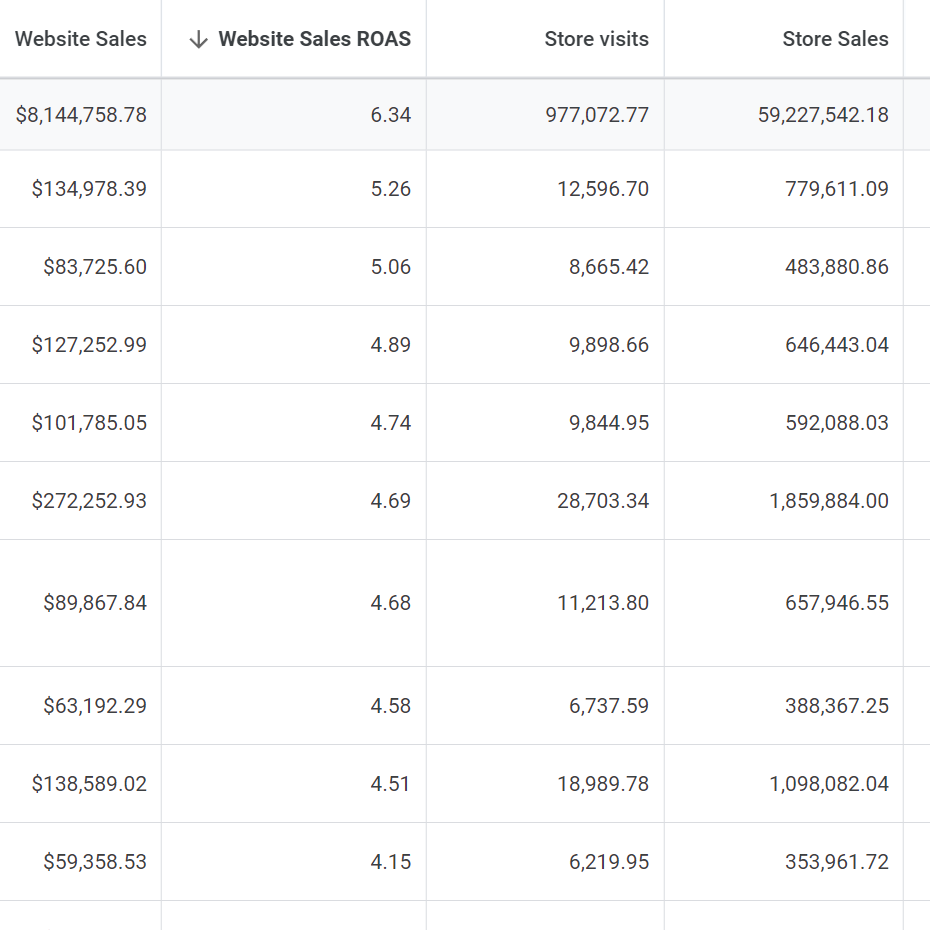The image size is (930, 930).
Task: Click ROAS cell showing 4.68
Action: [391, 603]
